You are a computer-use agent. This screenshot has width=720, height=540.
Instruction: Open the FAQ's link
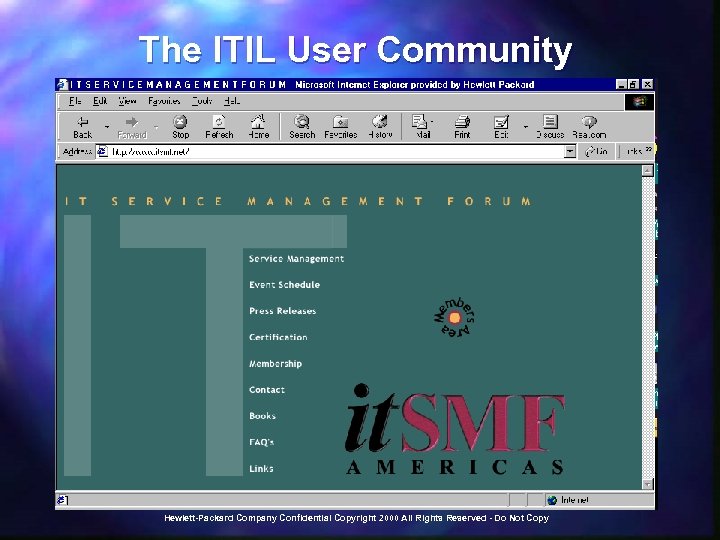point(261,442)
